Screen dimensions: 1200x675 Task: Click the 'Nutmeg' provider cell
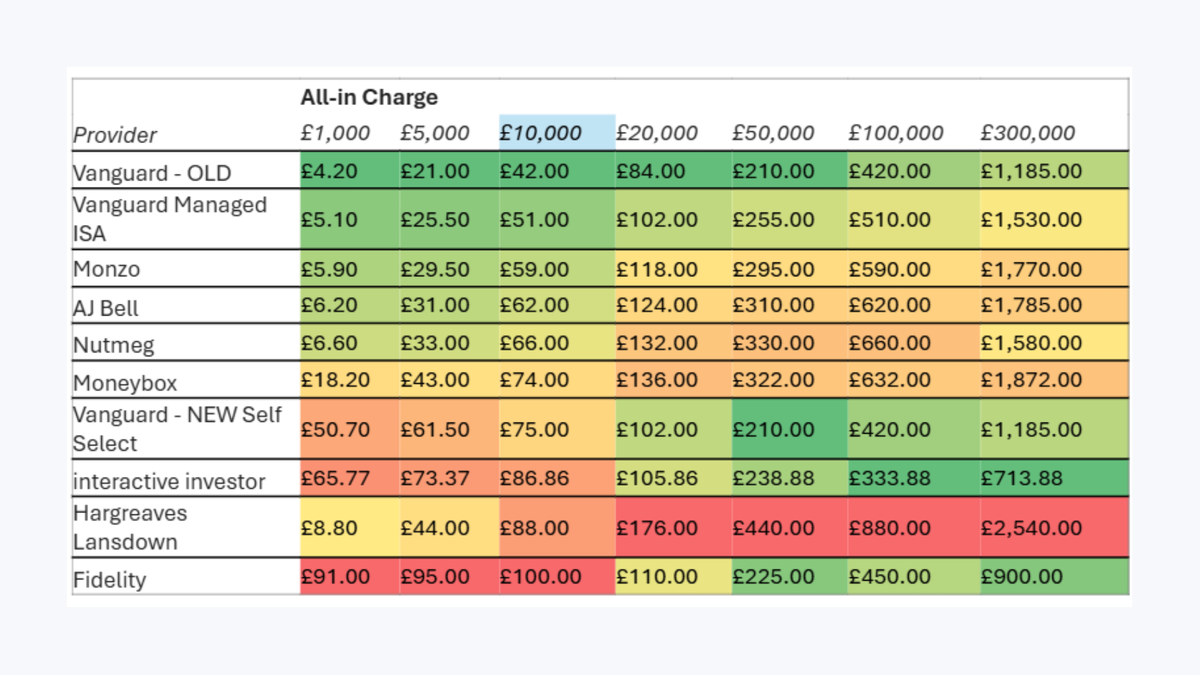(185, 343)
